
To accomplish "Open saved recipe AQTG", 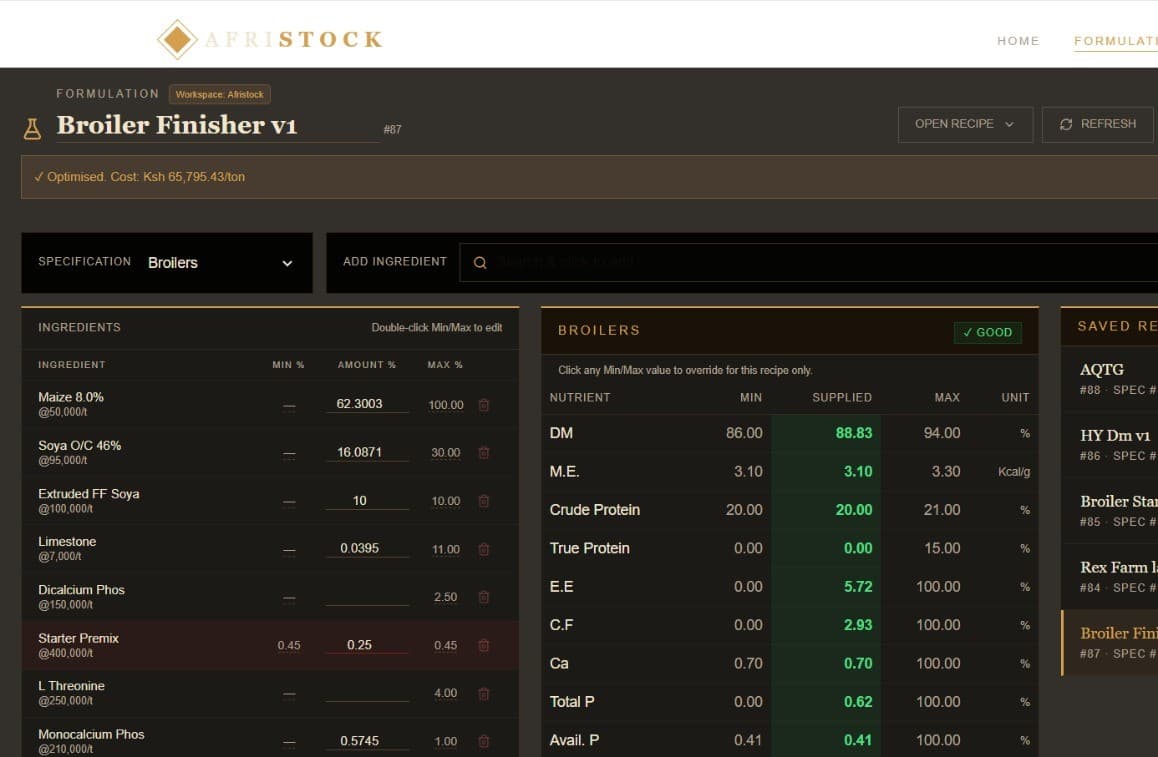I will 1109,379.
